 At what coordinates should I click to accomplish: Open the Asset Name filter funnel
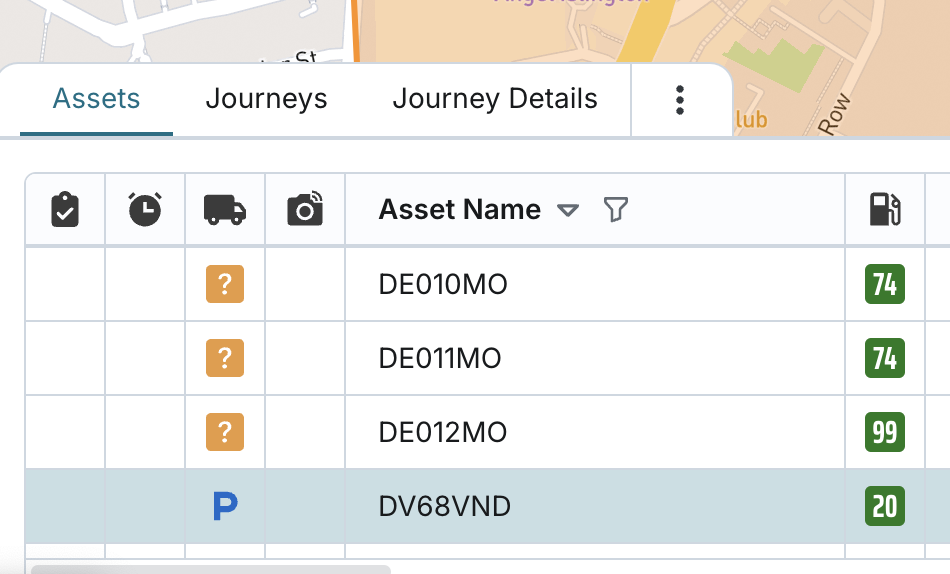click(616, 210)
